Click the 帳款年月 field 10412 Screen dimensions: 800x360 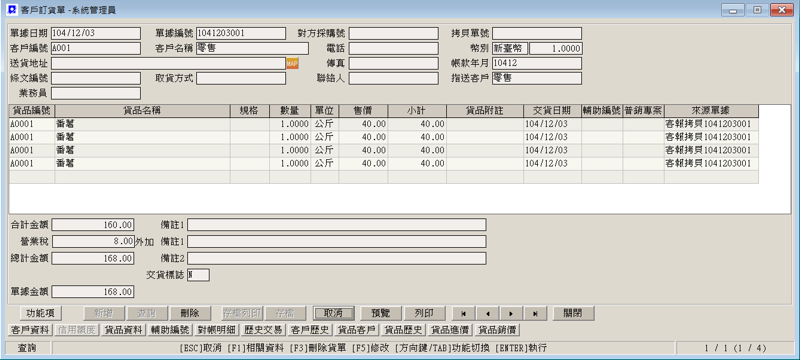(x=537, y=63)
